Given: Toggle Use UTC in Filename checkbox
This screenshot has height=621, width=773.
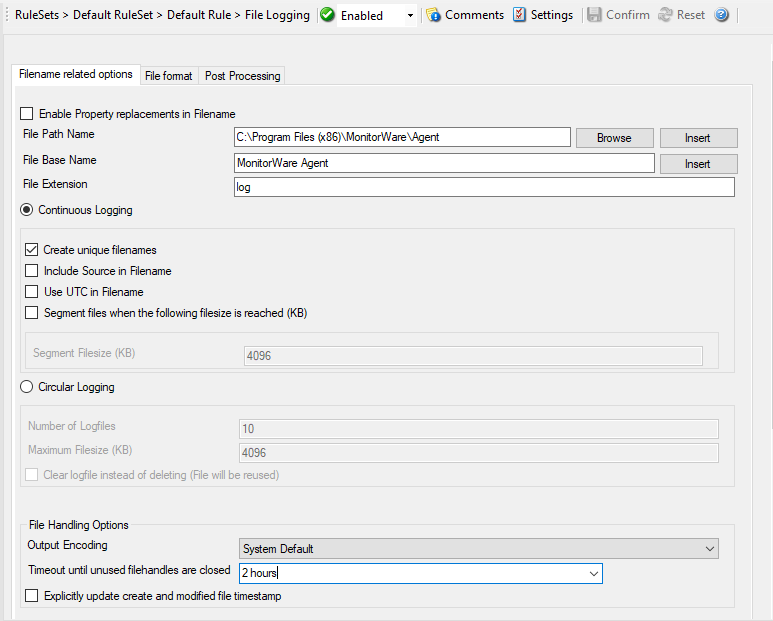Looking at the screenshot, I should click(x=32, y=292).
